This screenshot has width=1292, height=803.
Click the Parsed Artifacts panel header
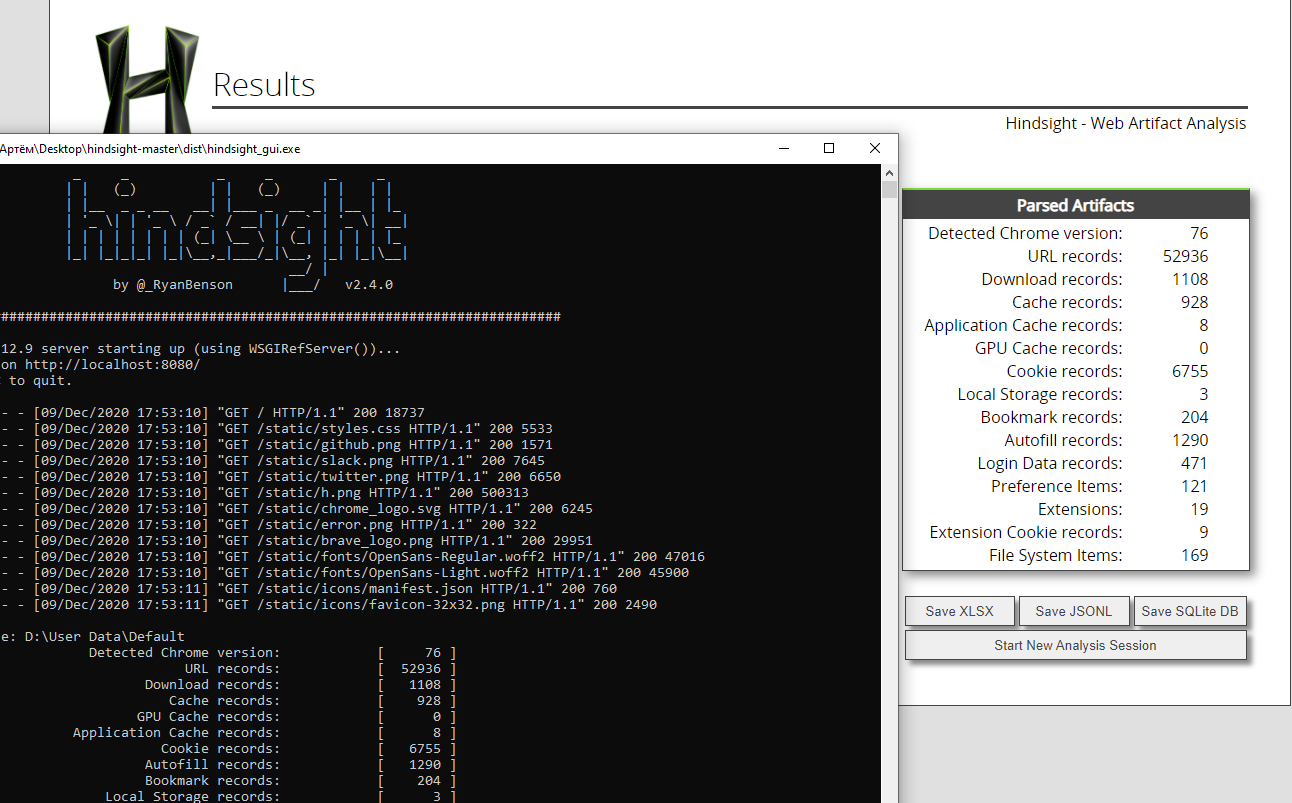pos(1076,205)
